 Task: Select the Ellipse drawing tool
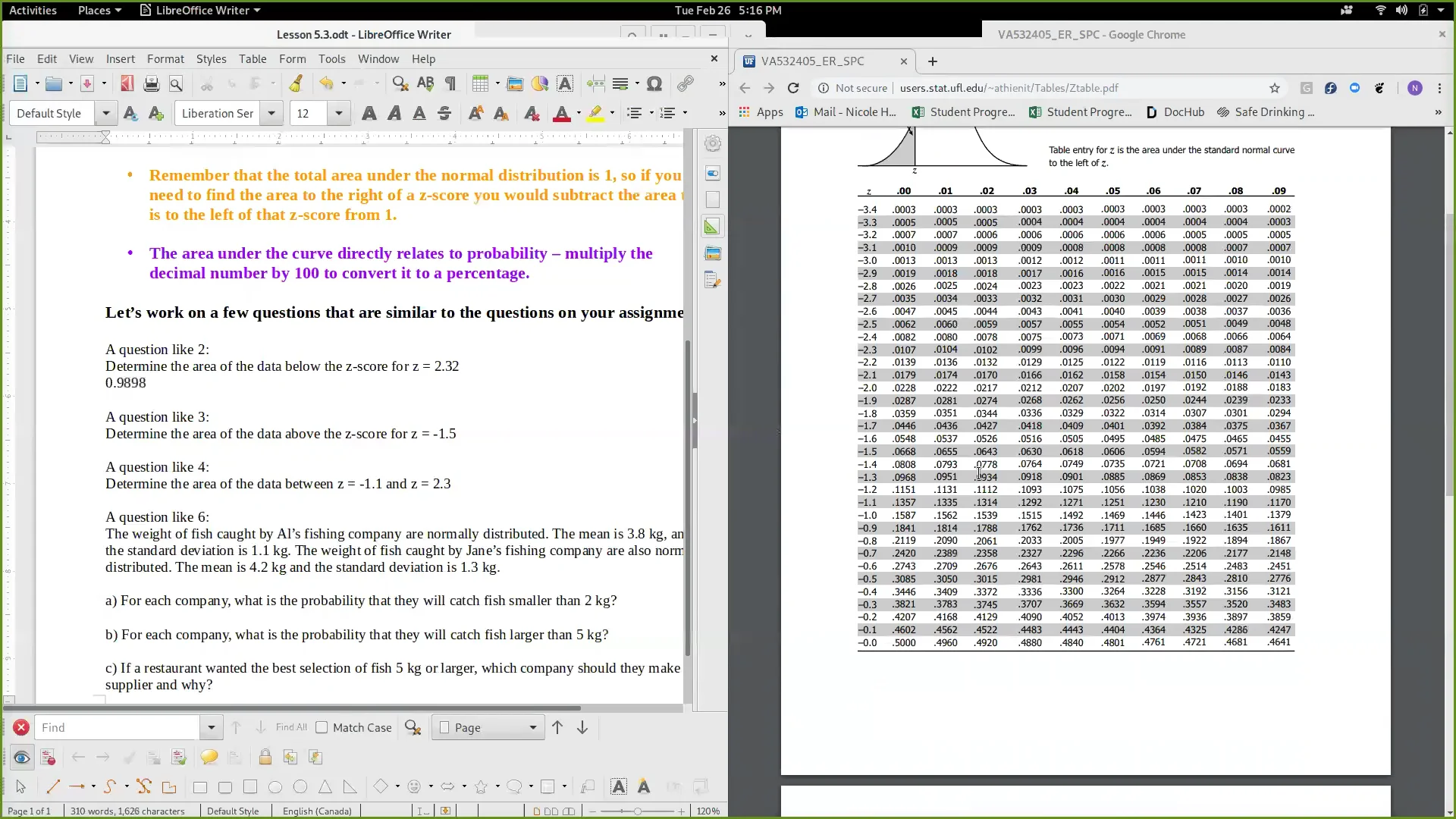tap(275, 787)
